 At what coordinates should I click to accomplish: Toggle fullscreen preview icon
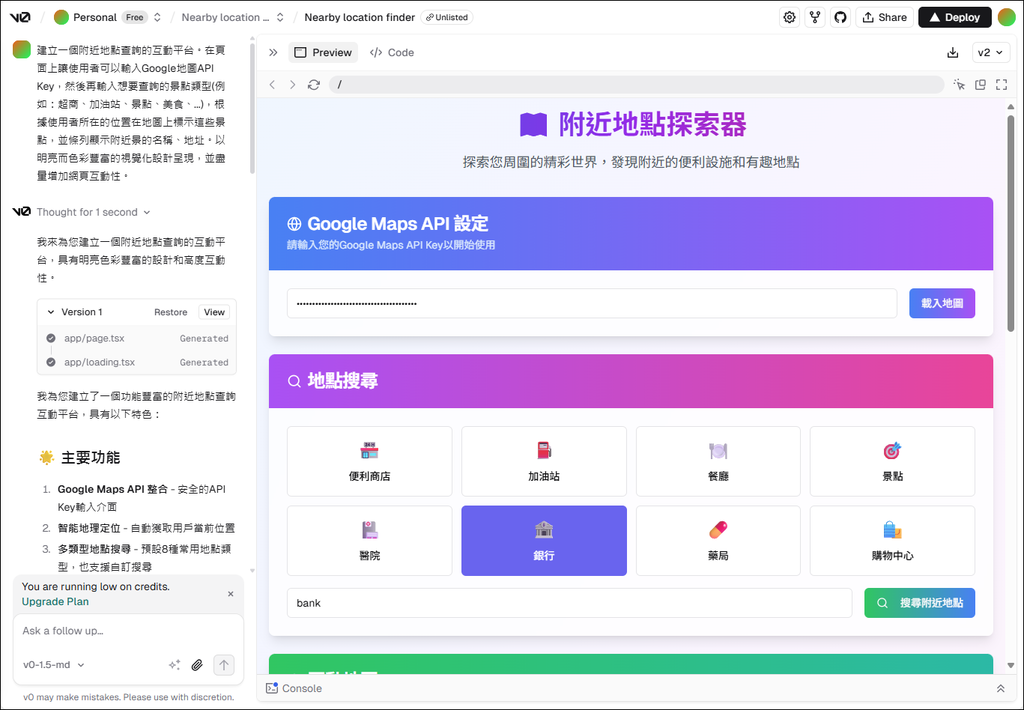(1002, 84)
